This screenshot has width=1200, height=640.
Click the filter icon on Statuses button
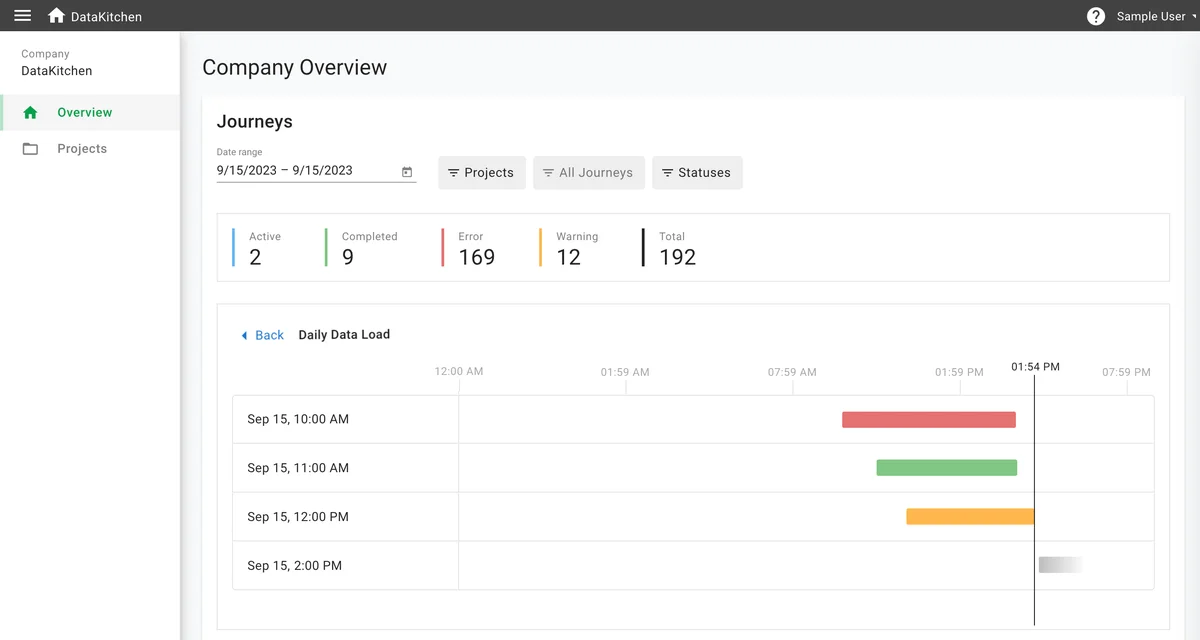tap(666, 172)
